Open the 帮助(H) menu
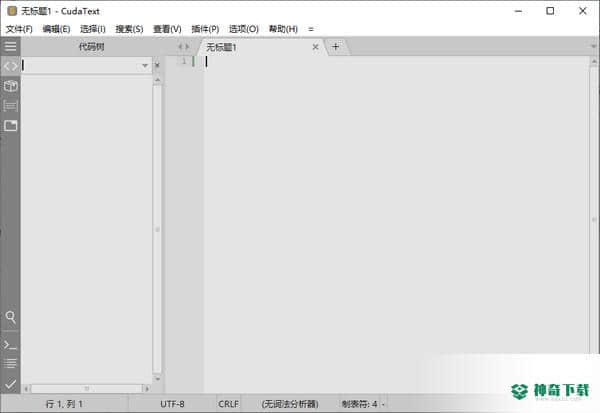Viewport: 600px width, 413px height. (283, 29)
